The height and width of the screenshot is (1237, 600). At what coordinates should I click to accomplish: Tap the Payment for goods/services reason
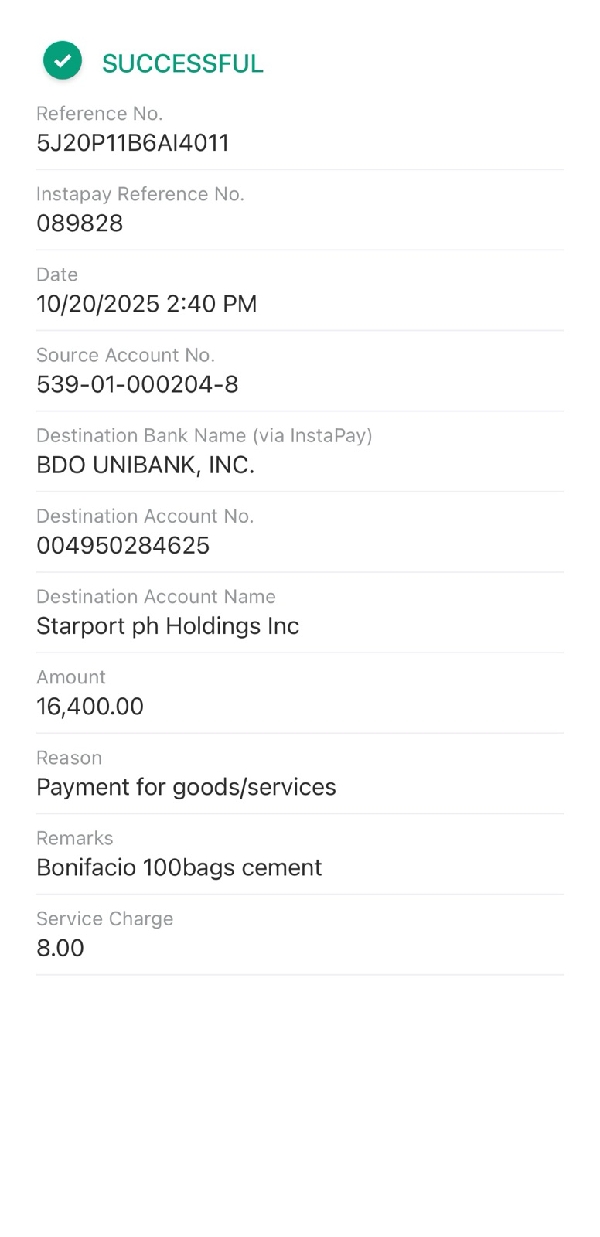(x=186, y=787)
